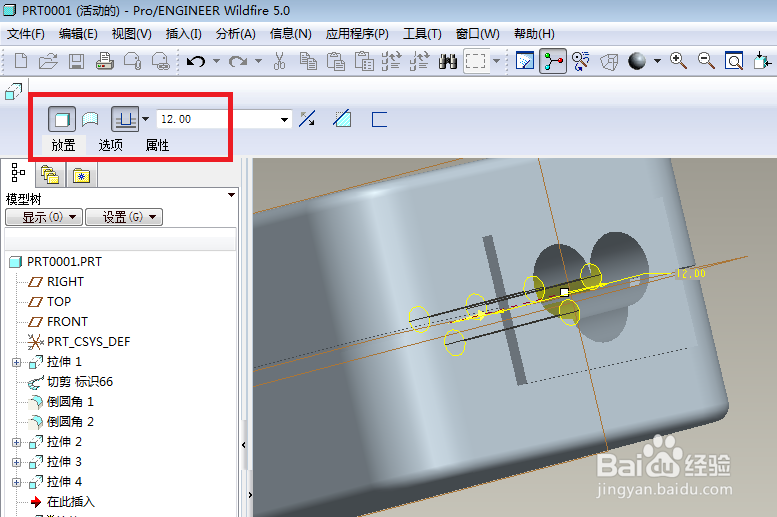Viewport: 777px width, 517px height.
Task: Toggle the thicken sketch icon
Action: pos(379,119)
